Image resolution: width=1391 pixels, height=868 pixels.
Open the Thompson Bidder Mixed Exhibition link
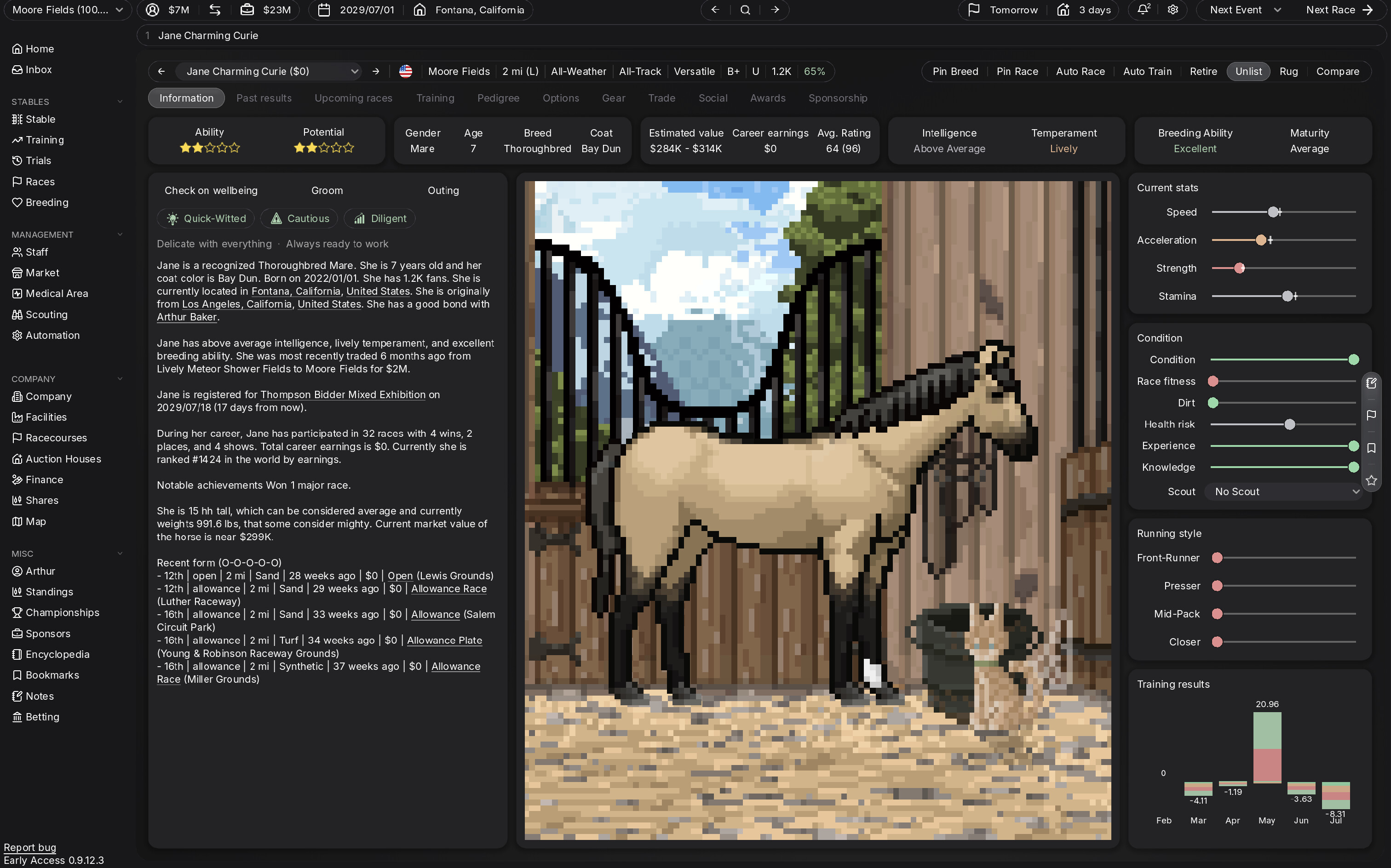click(x=343, y=394)
